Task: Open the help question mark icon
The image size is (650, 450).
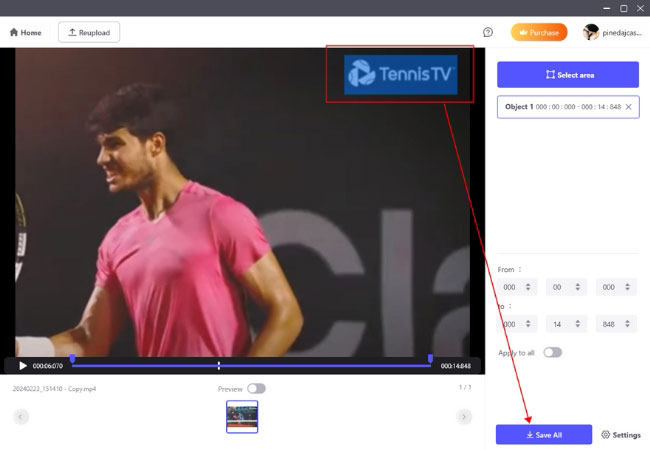Action: (x=488, y=32)
